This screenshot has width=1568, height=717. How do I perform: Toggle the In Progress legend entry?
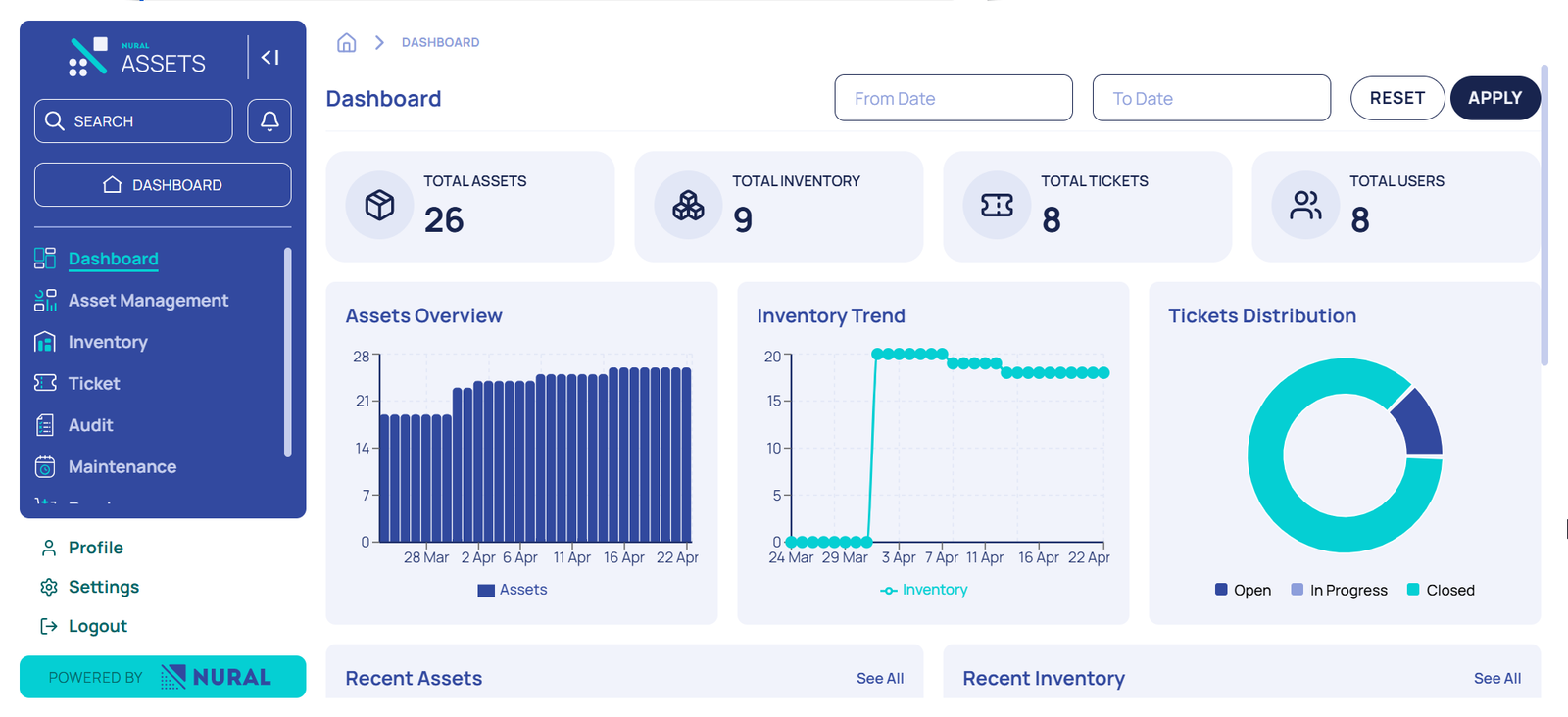click(x=1339, y=590)
